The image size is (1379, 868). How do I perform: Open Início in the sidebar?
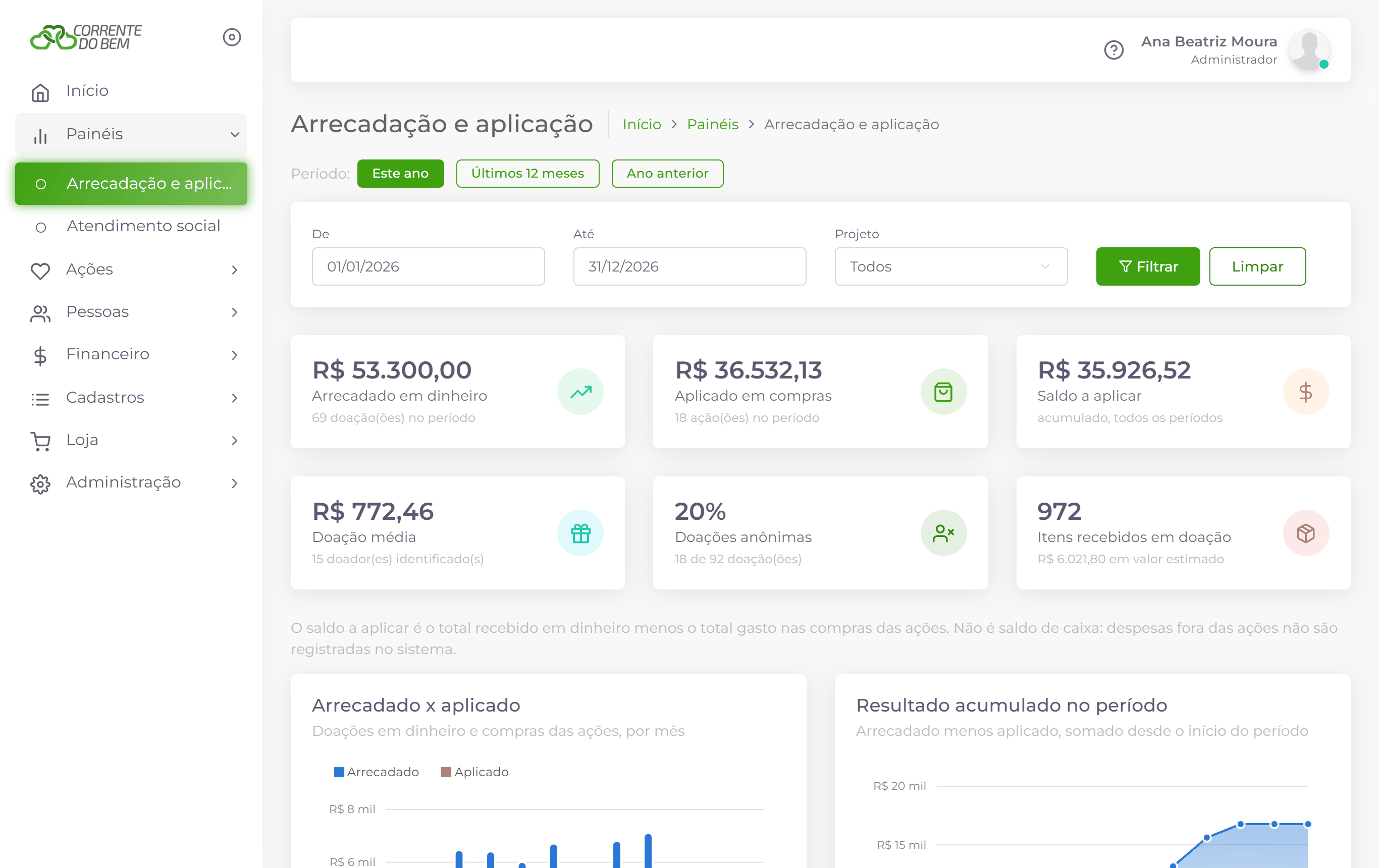pyautogui.click(x=131, y=91)
